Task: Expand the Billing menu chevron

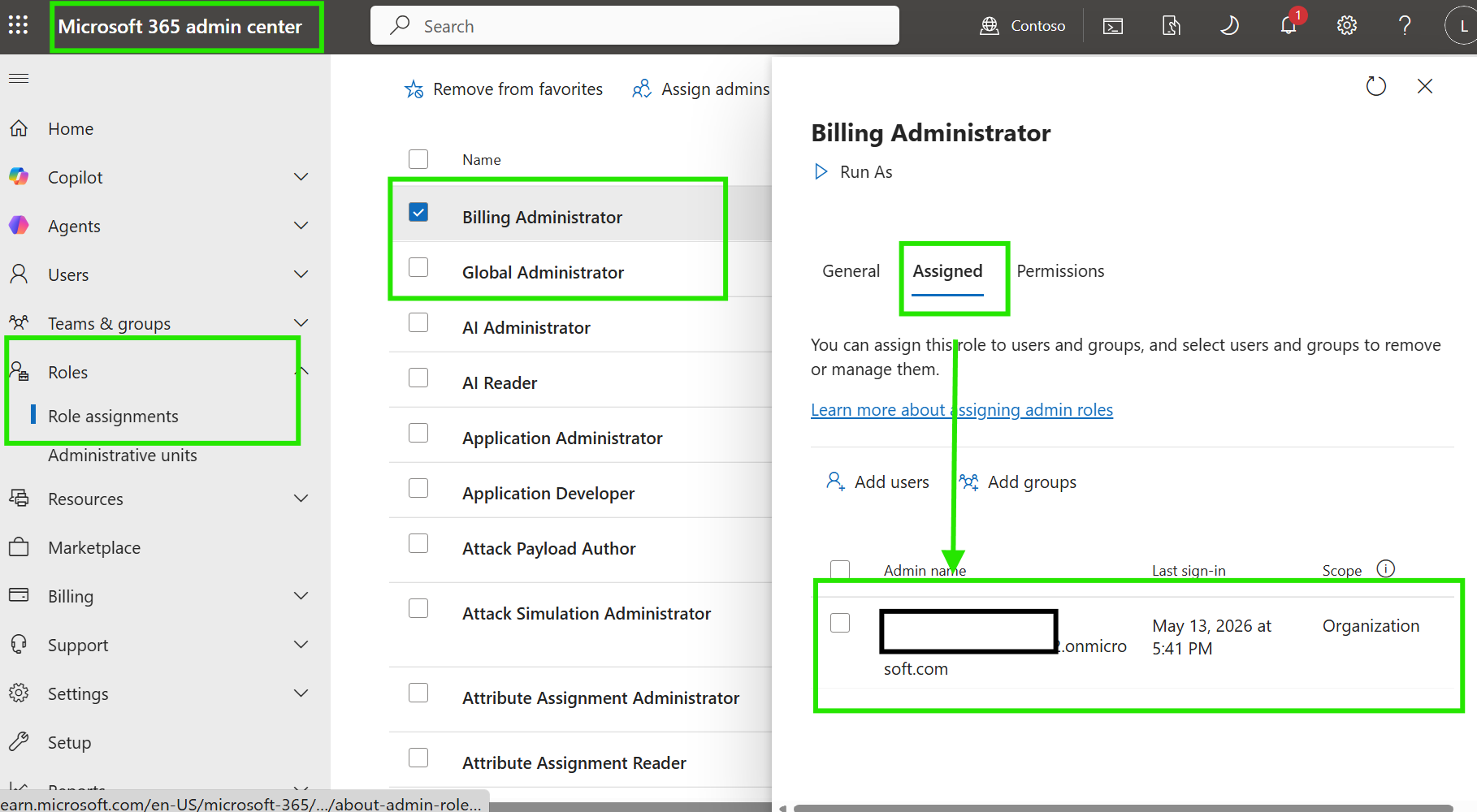Action: (x=301, y=595)
